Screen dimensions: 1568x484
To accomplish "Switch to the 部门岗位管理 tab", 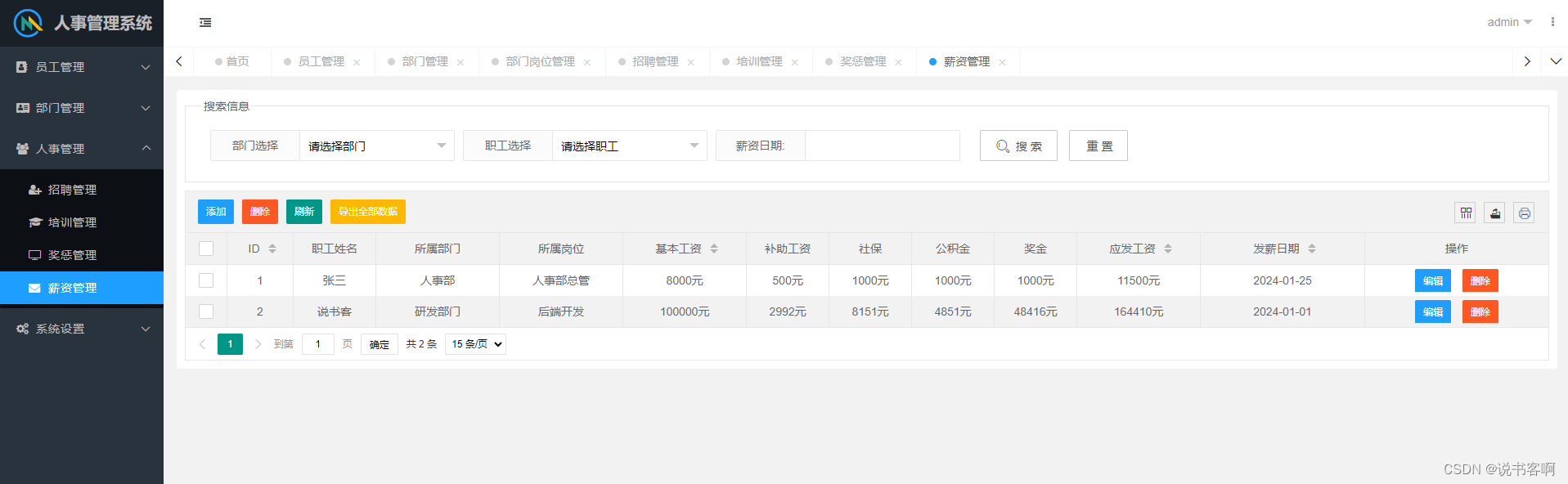I will click(x=540, y=61).
